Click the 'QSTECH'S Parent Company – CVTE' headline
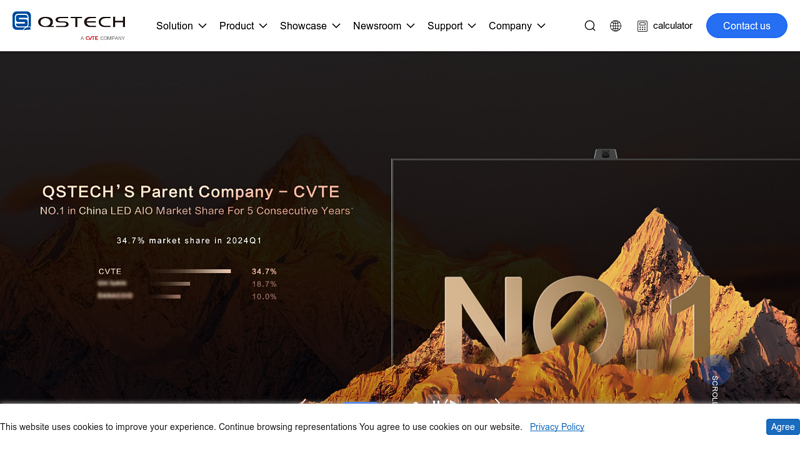Image resolution: width=800 pixels, height=450 pixels. pos(191,192)
